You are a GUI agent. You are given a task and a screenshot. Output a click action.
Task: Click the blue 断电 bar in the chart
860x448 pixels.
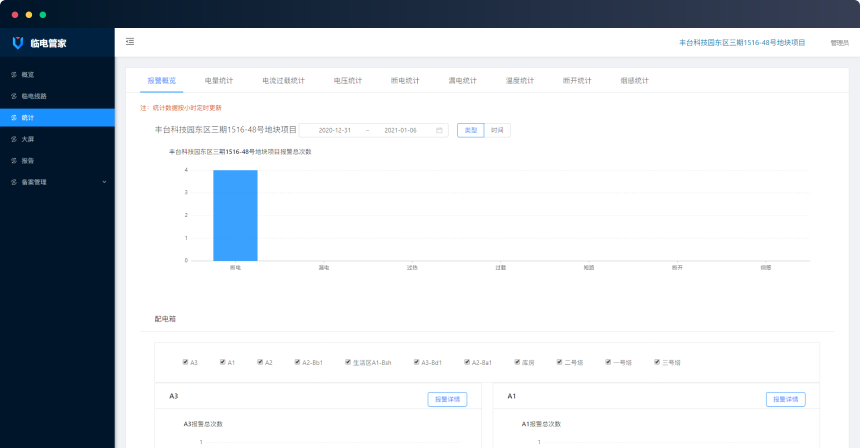[235, 216]
